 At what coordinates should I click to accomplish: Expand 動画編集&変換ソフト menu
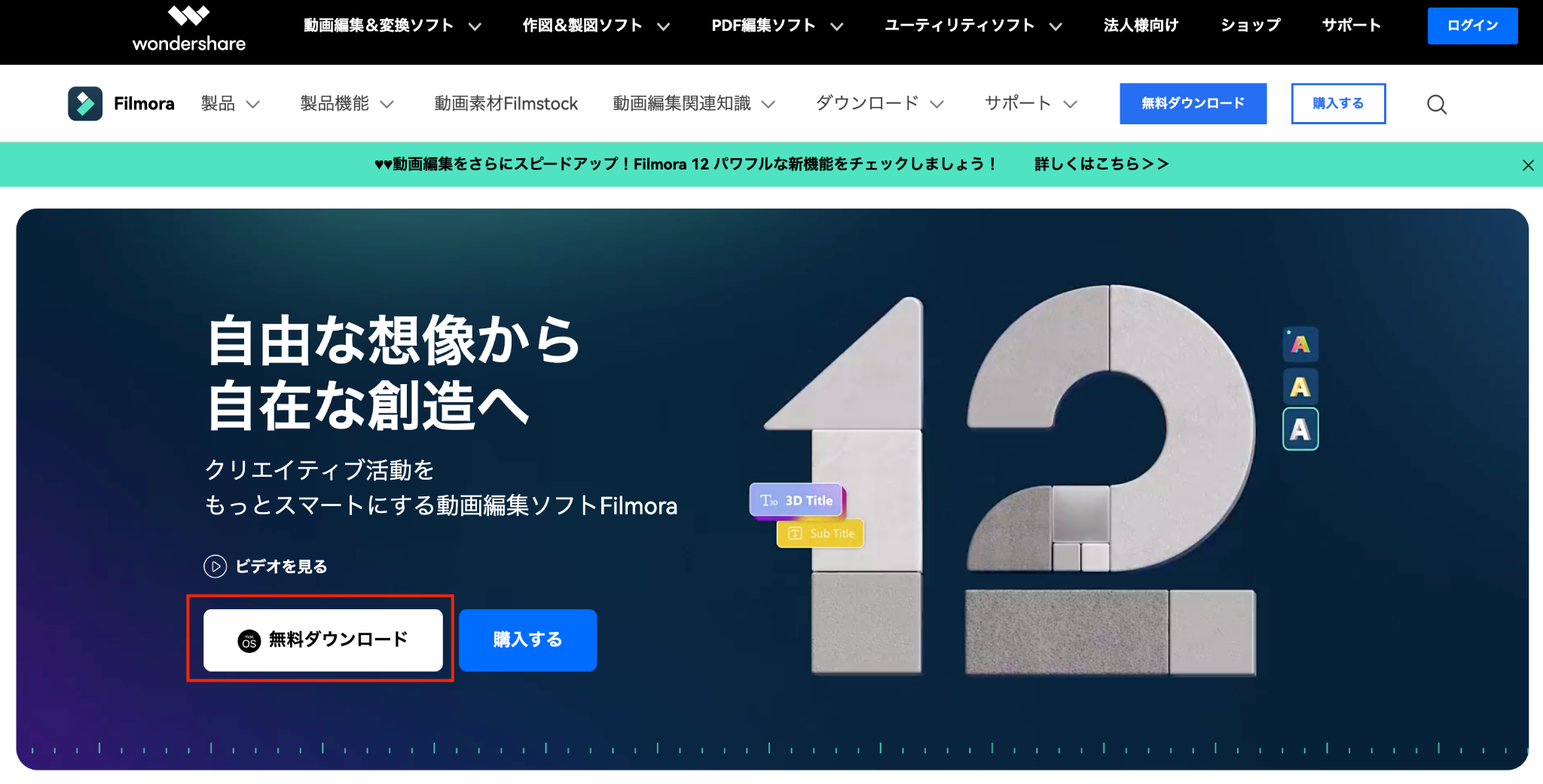tap(392, 26)
